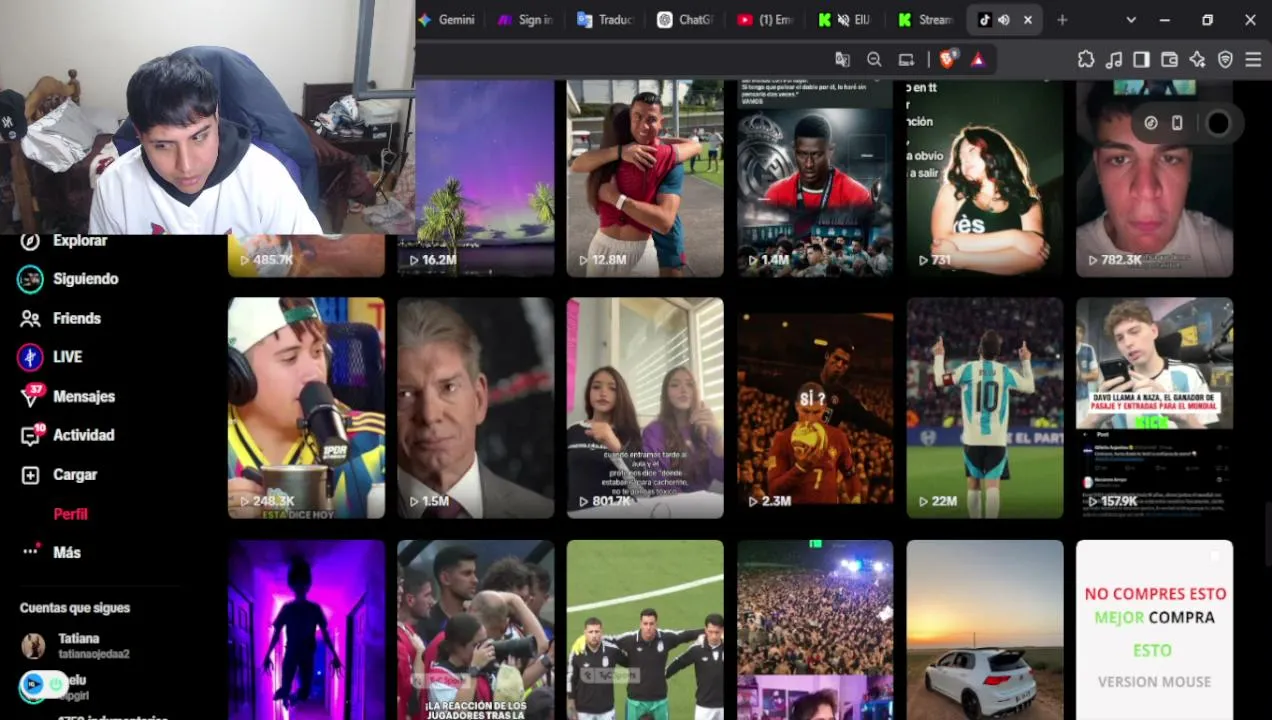The image size is (1272, 720).
Task: Open the browser hamburger menu
Action: (1253, 60)
